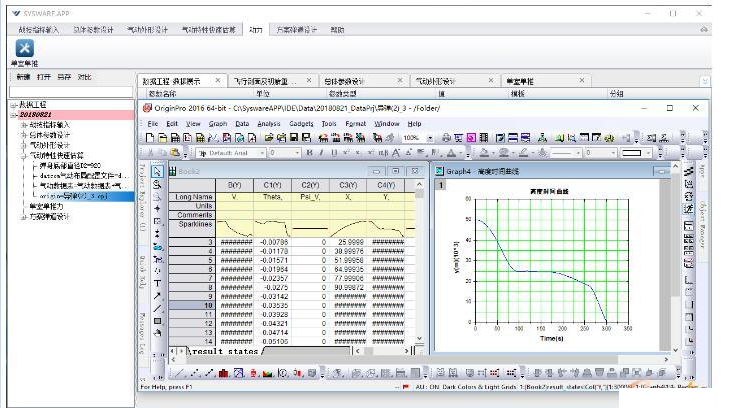Toggle Subscript formatting
Screen dimensions: 729x408
[x=358, y=152]
